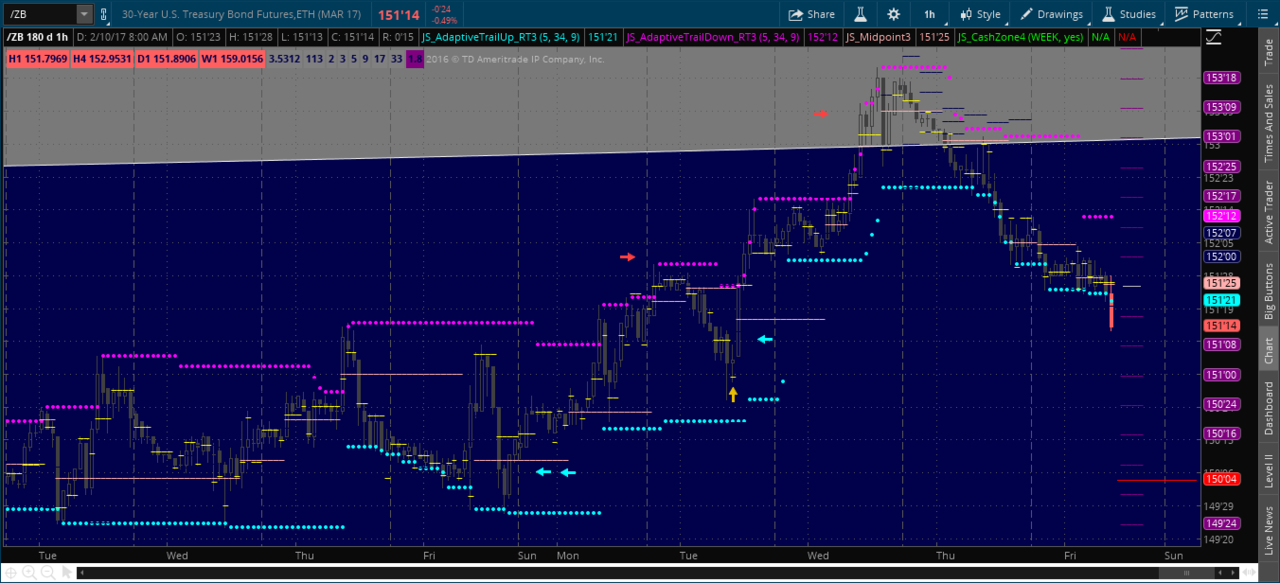Viewport: 1280px width, 583px height.
Task: Click the purple 1.8 value box
Action: point(415,59)
